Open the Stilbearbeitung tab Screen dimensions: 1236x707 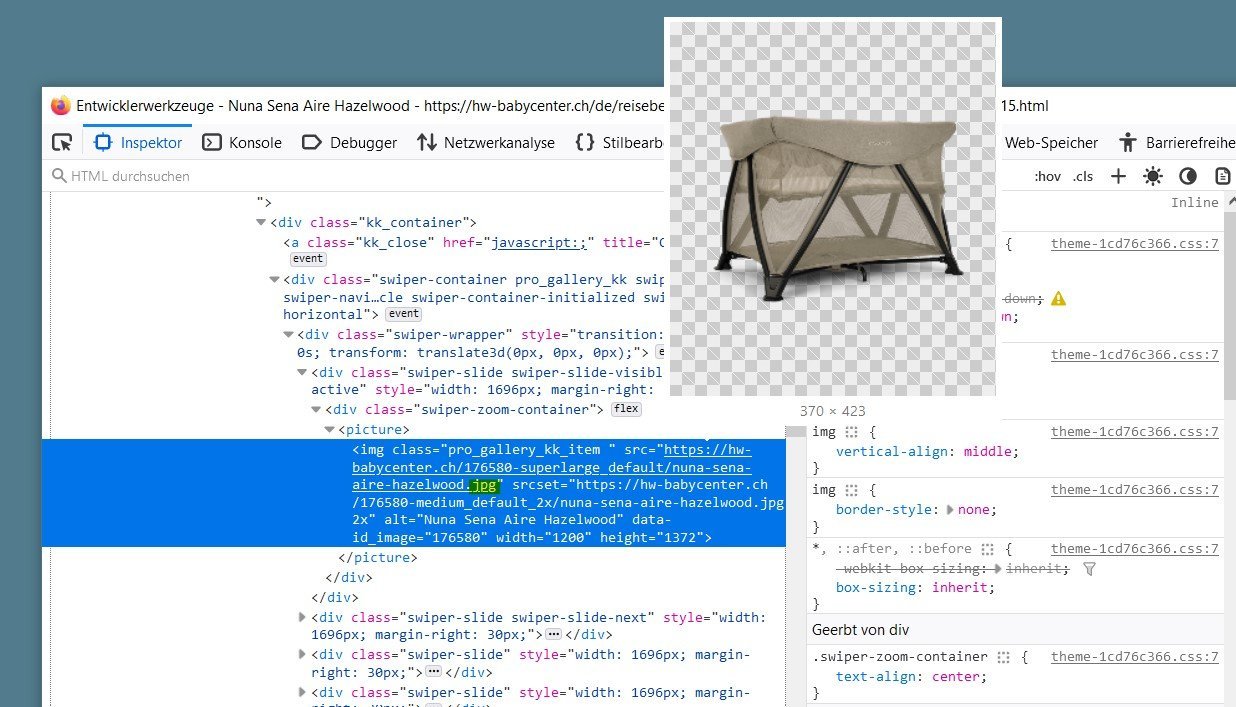[x=620, y=142]
